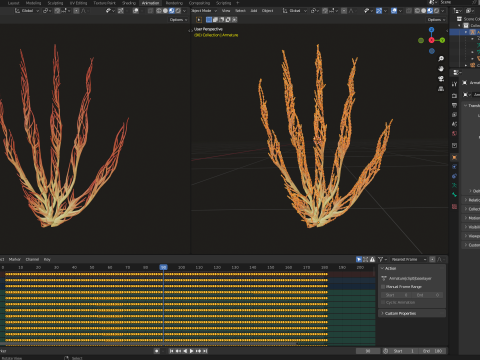
Task: Expand the Collections panel in properties
Action: pos(471,209)
